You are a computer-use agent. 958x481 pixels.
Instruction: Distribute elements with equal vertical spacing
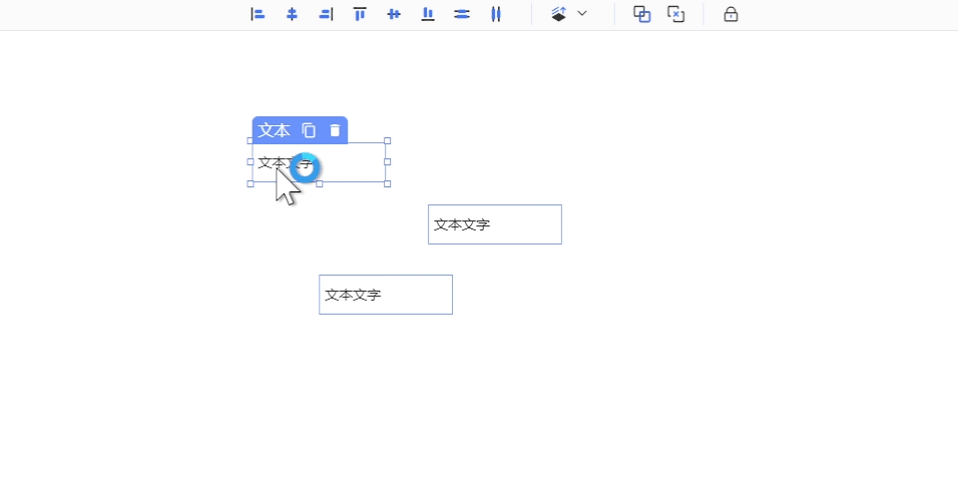pos(462,14)
